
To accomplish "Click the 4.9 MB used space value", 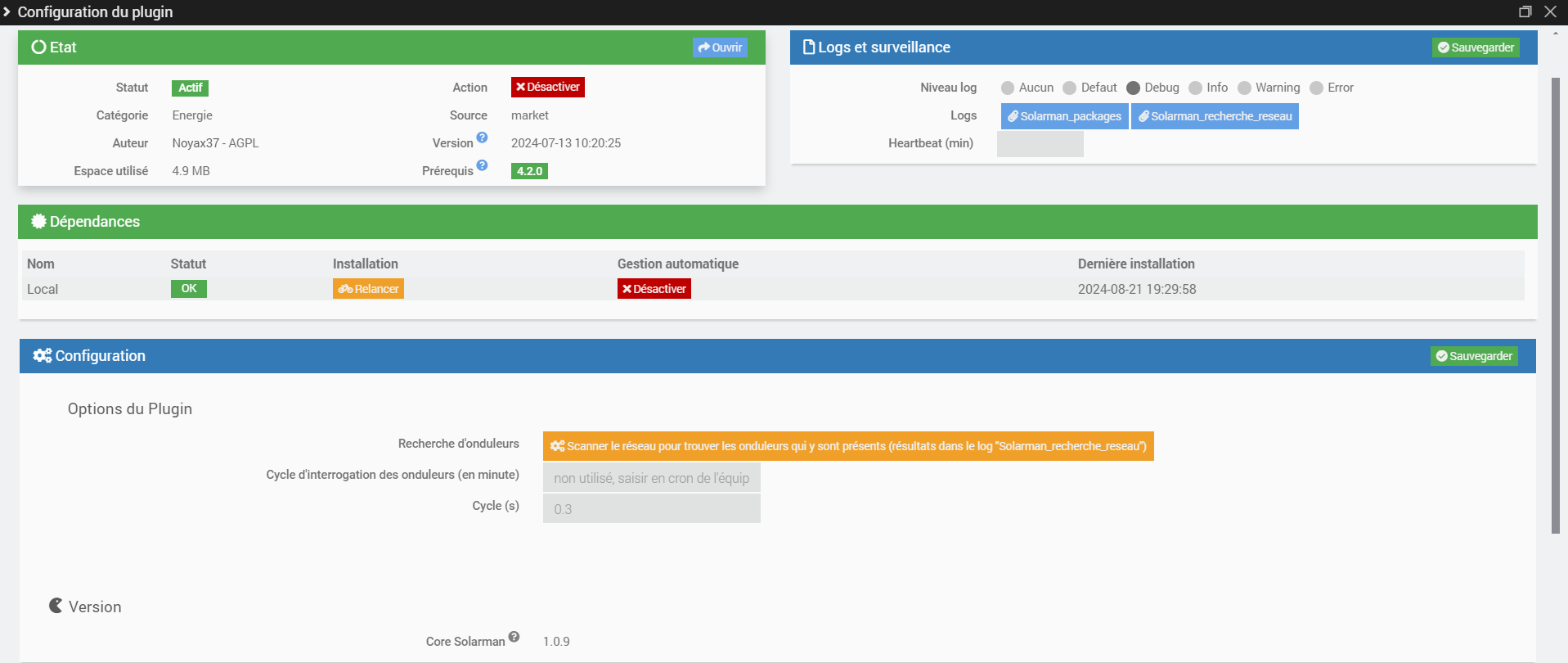I will click(x=191, y=171).
